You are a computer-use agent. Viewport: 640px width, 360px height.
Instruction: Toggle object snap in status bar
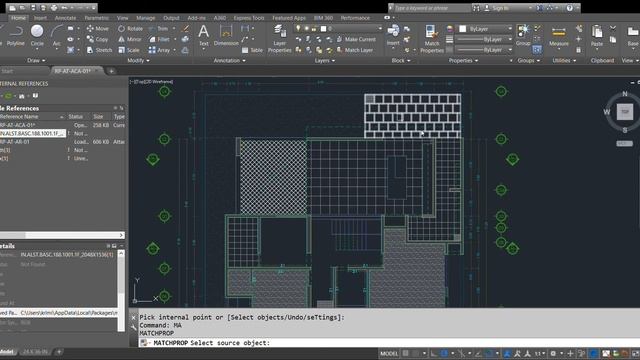(x=489, y=353)
